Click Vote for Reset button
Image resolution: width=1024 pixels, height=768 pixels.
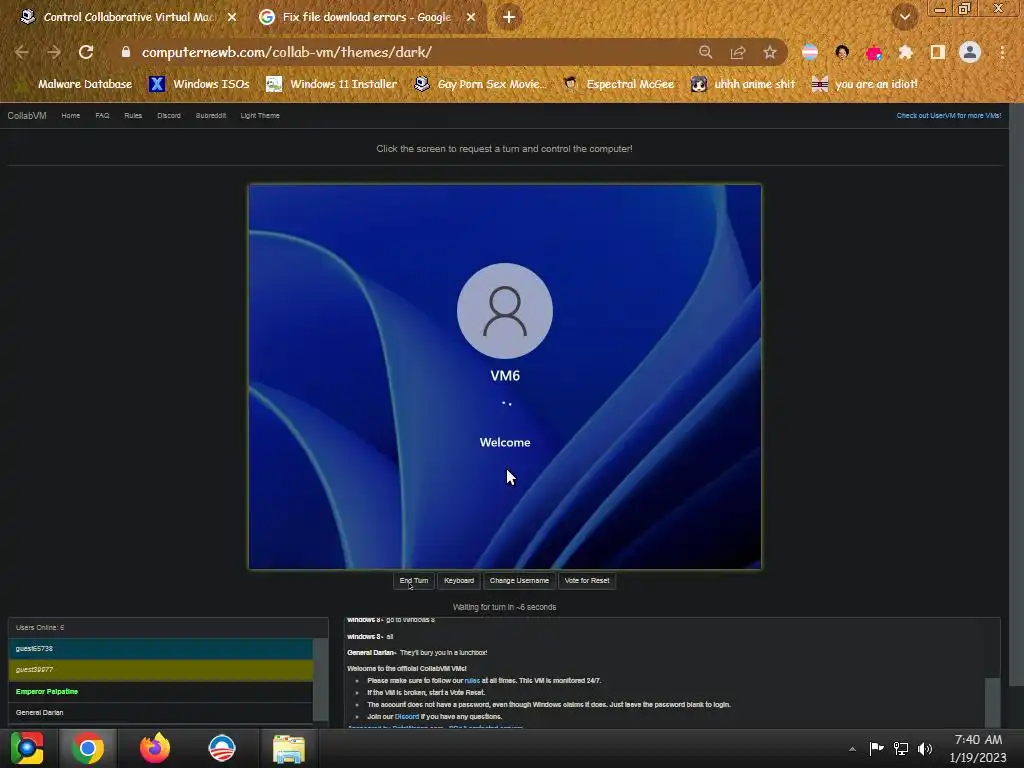pos(586,581)
